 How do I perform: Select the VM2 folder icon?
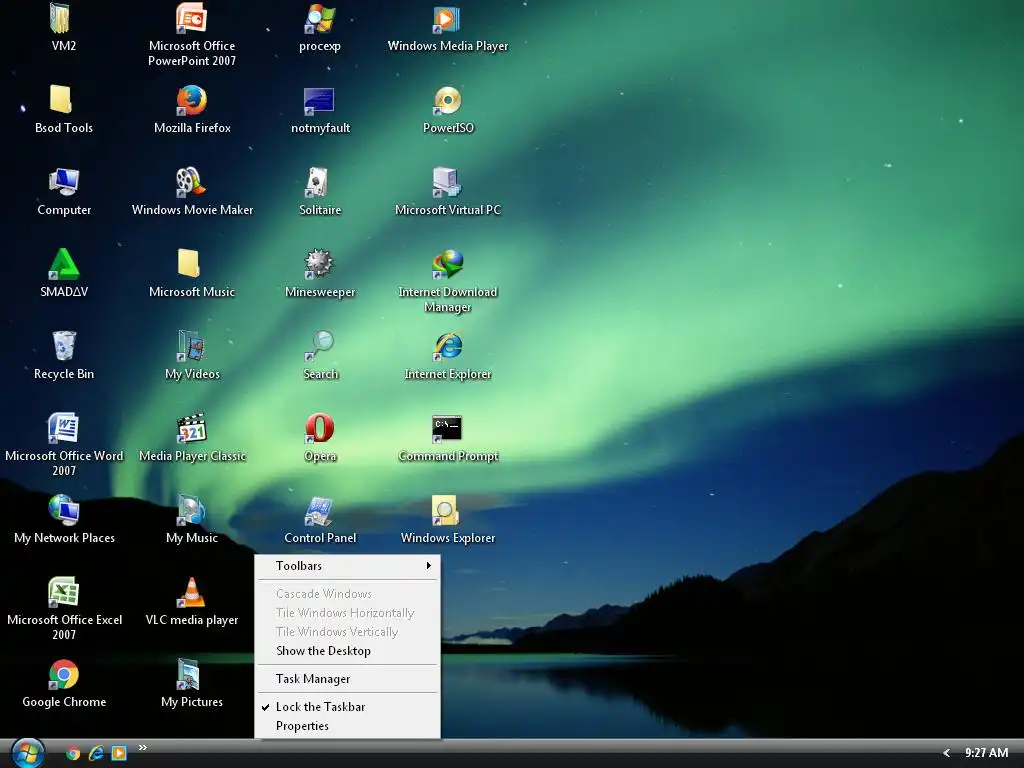pos(61,19)
